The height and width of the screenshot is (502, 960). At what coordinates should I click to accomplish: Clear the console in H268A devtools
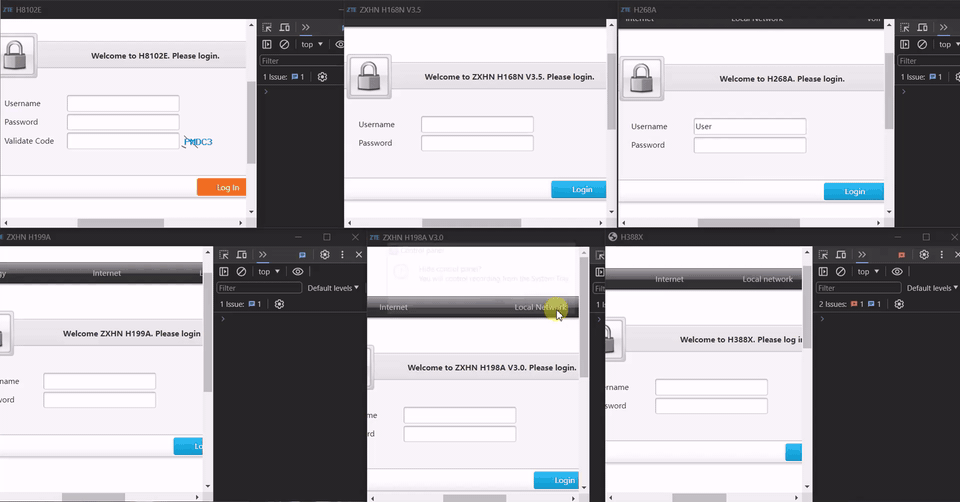coord(922,44)
